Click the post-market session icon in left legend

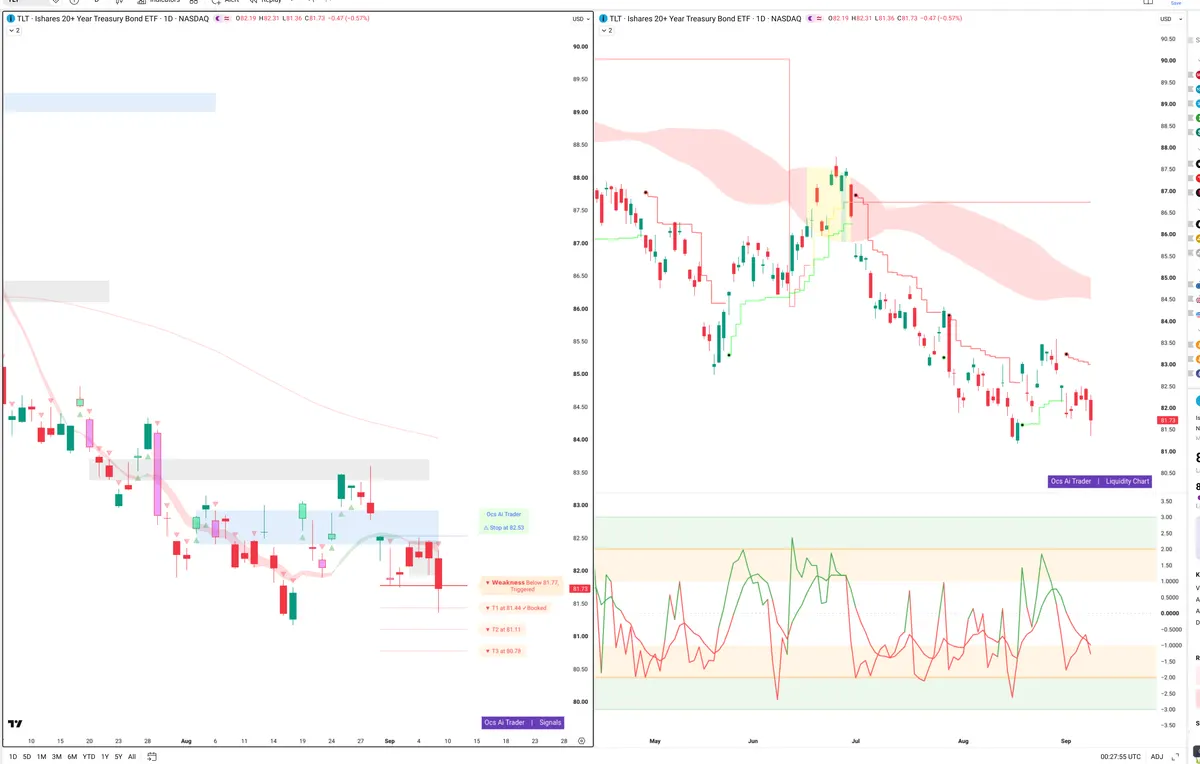coord(218,19)
